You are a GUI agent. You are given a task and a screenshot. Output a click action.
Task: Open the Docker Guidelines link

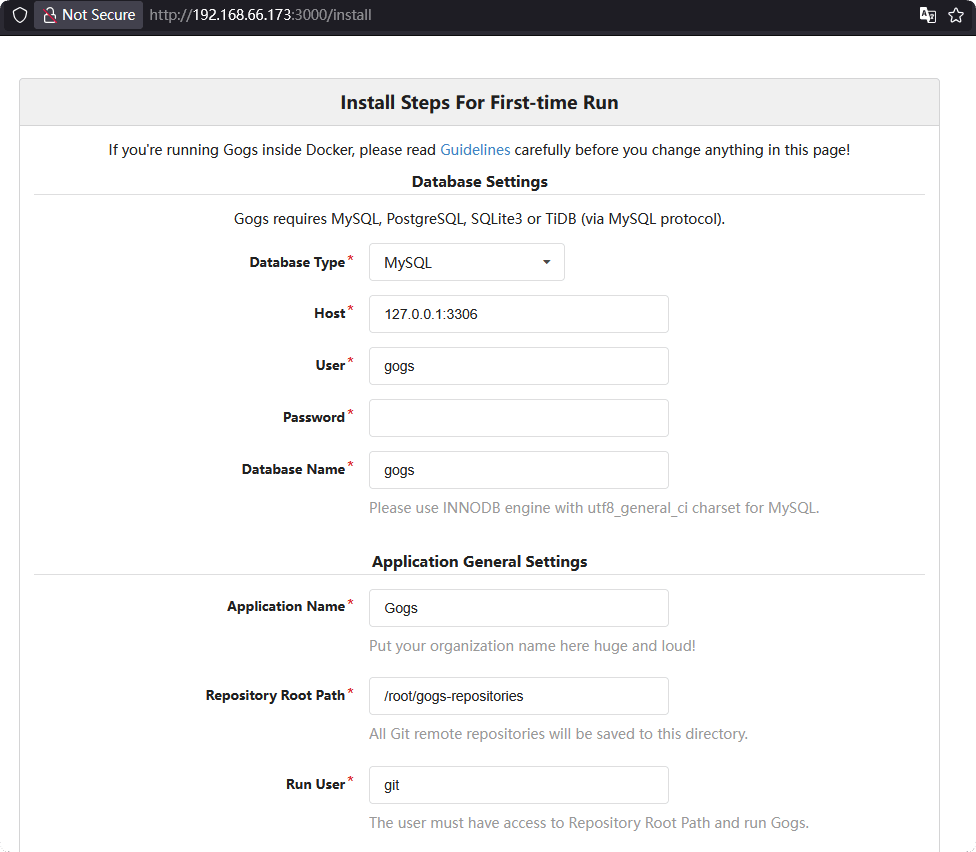(475, 150)
